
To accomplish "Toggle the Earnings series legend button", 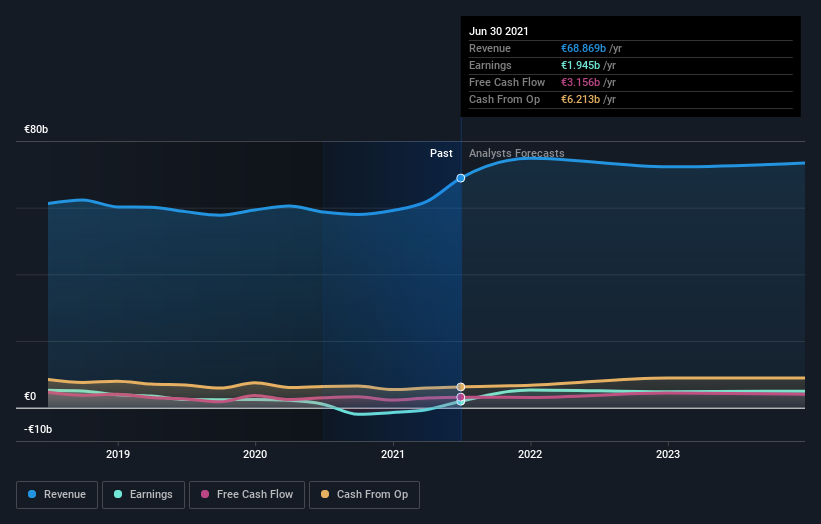I will tap(143, 495).
